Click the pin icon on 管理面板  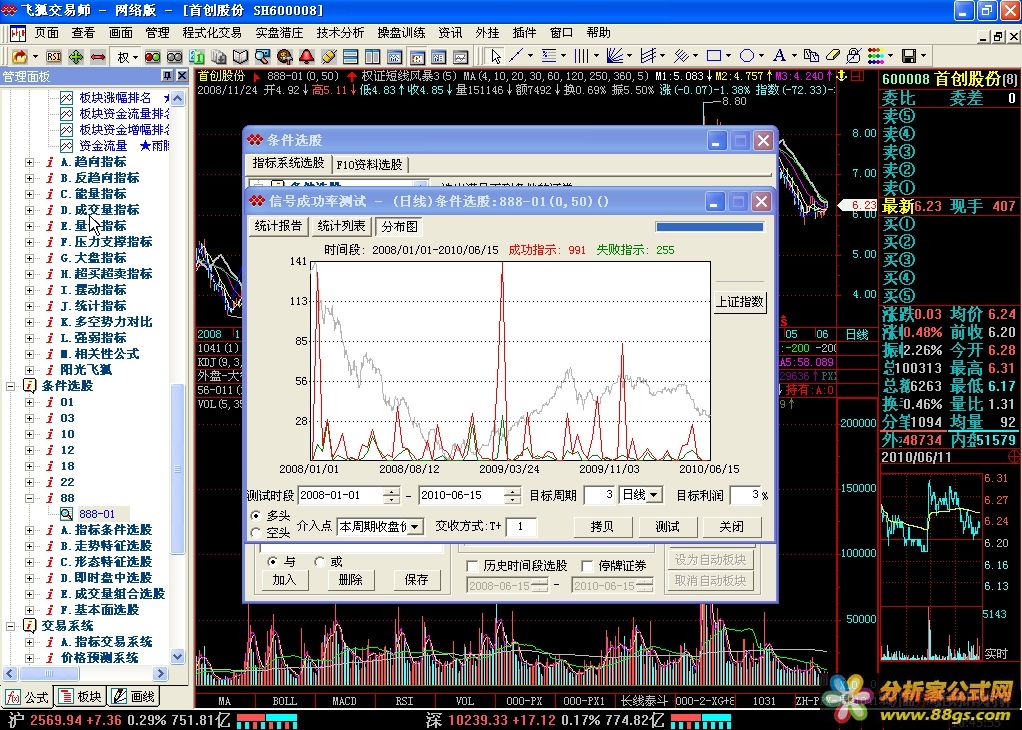(x=167, y=76)
